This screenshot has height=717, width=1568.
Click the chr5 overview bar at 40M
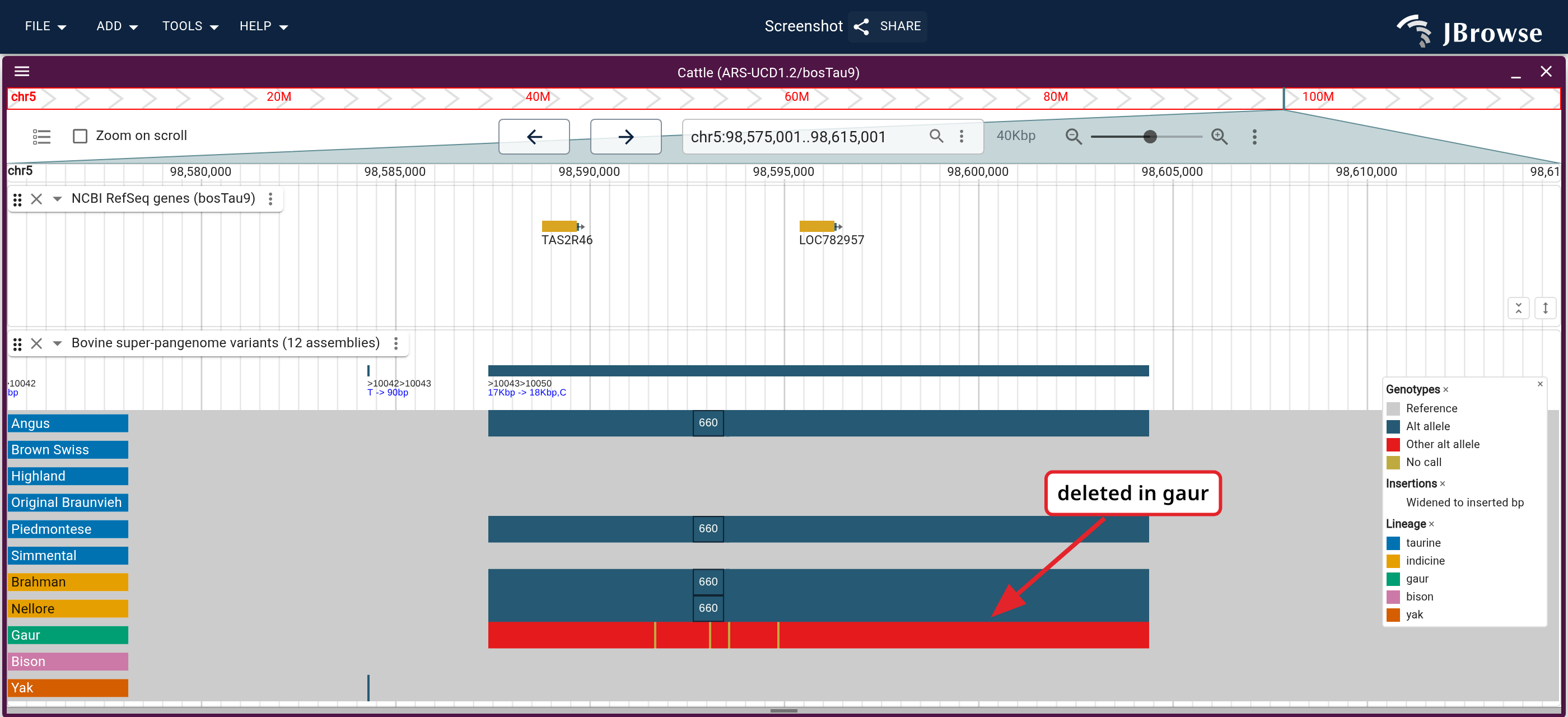coord(538,97)
